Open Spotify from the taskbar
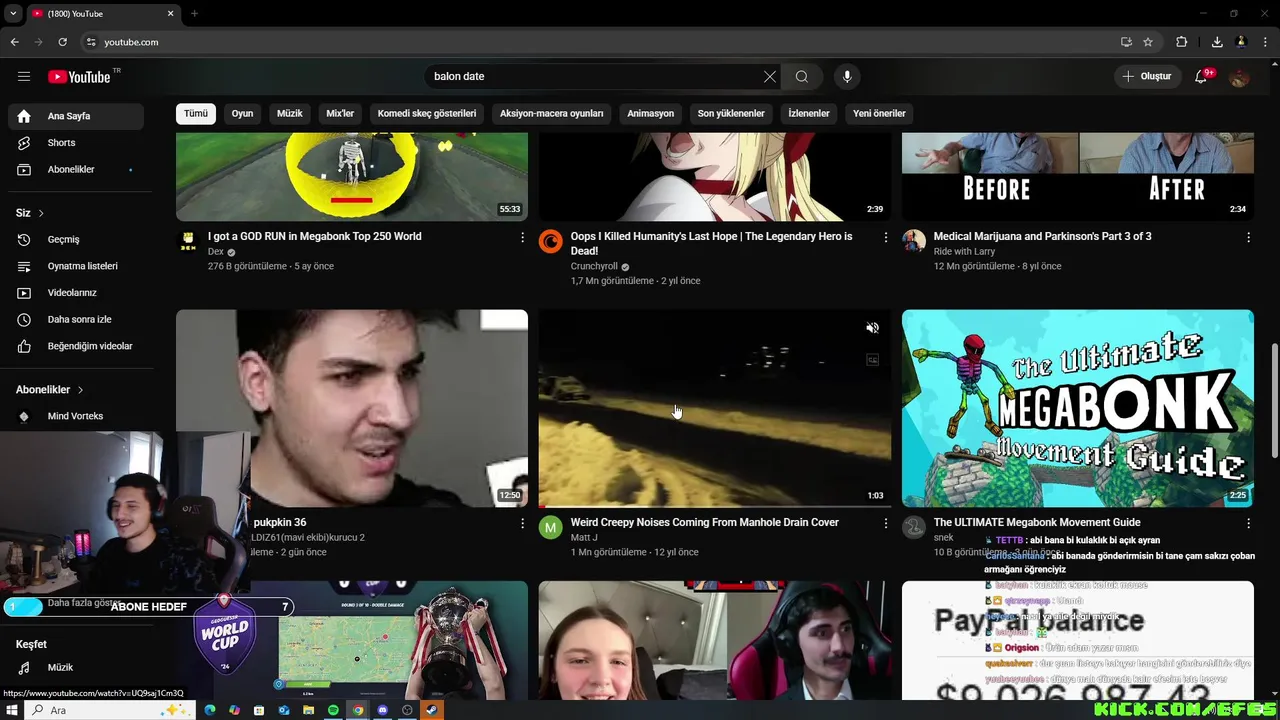Screen dimensions: 1280x720 coord(333,710)
